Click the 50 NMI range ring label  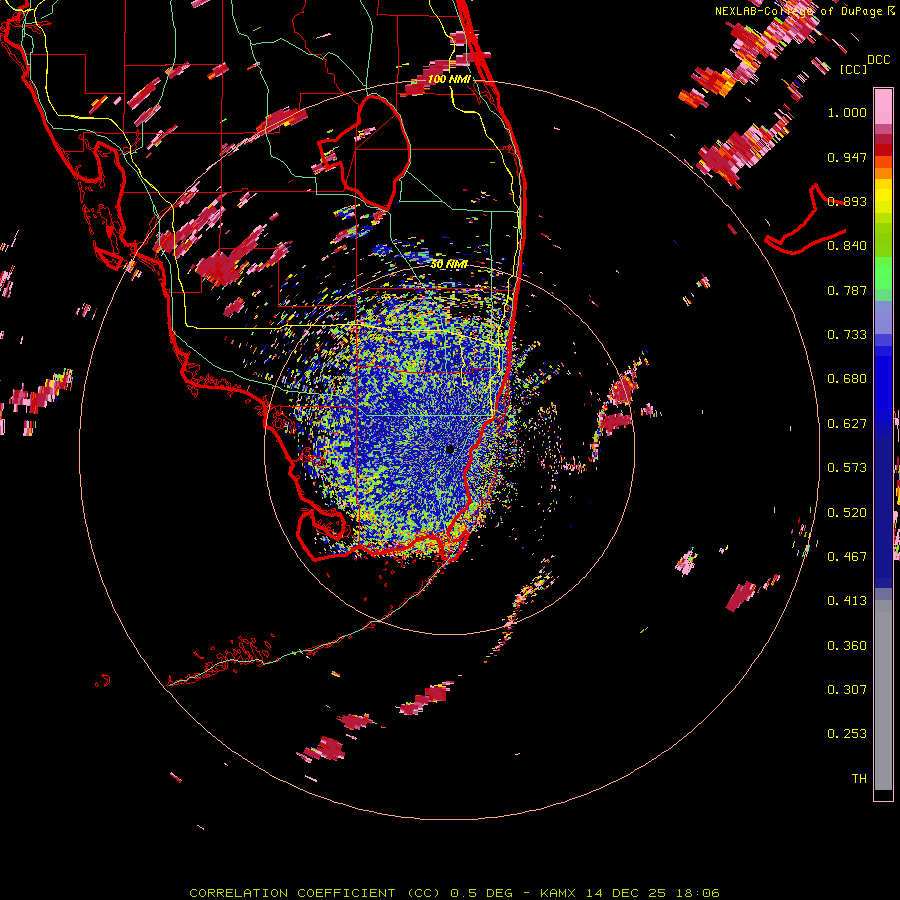(449, 264)
